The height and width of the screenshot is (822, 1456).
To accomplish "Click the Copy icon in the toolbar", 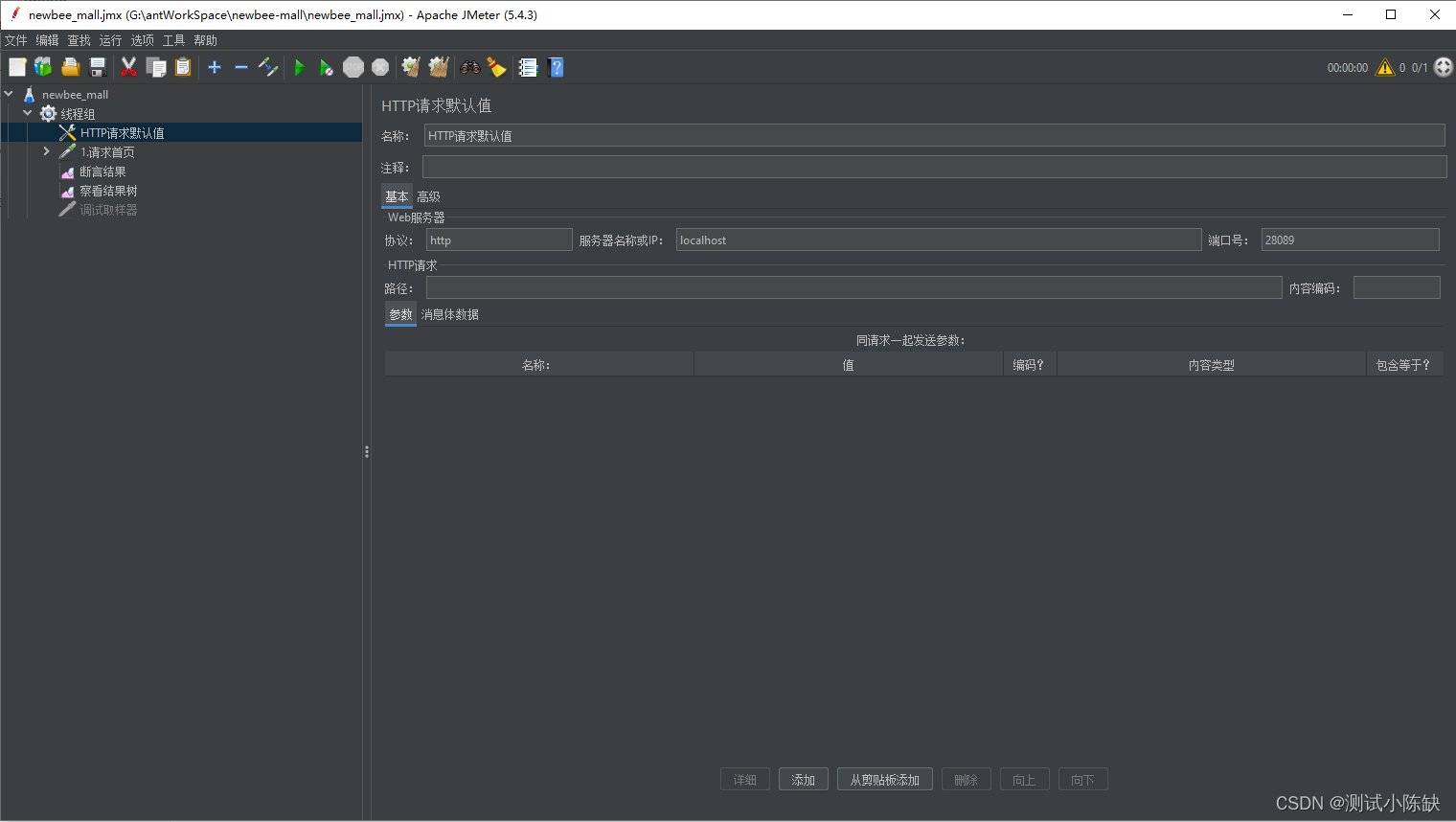I will [x=156, y=67].
